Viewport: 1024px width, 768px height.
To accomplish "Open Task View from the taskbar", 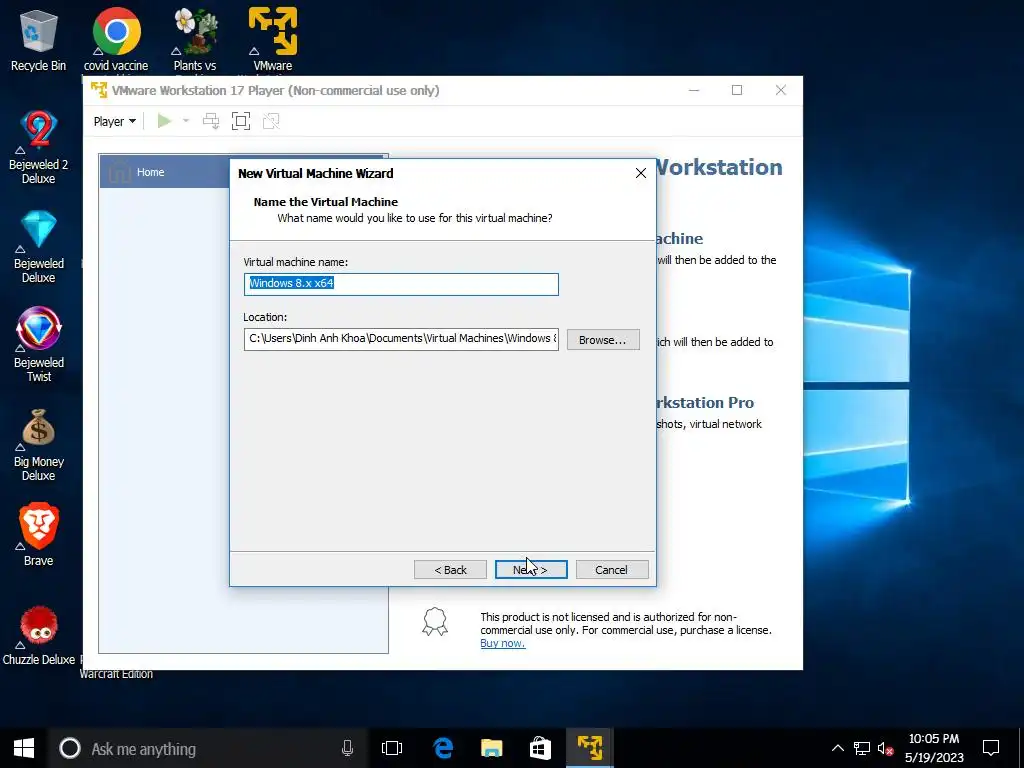I will (x=392, y=748).
